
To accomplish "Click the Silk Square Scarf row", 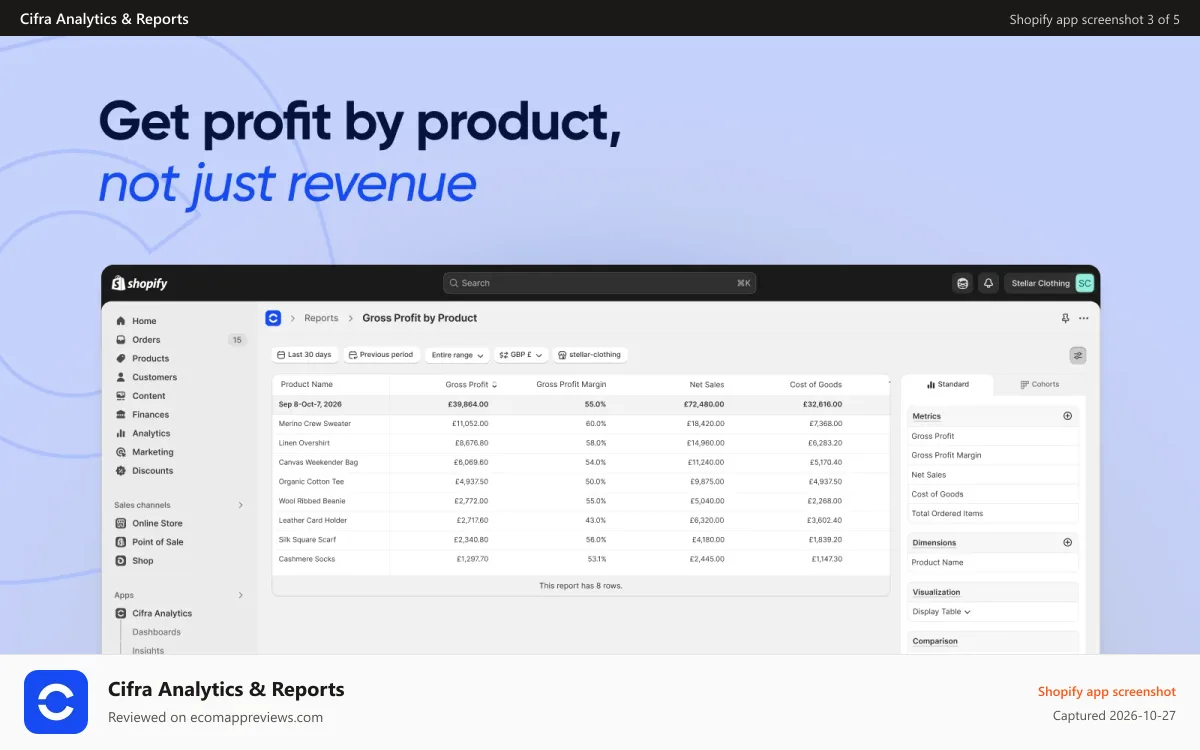I will pos(580,540).
